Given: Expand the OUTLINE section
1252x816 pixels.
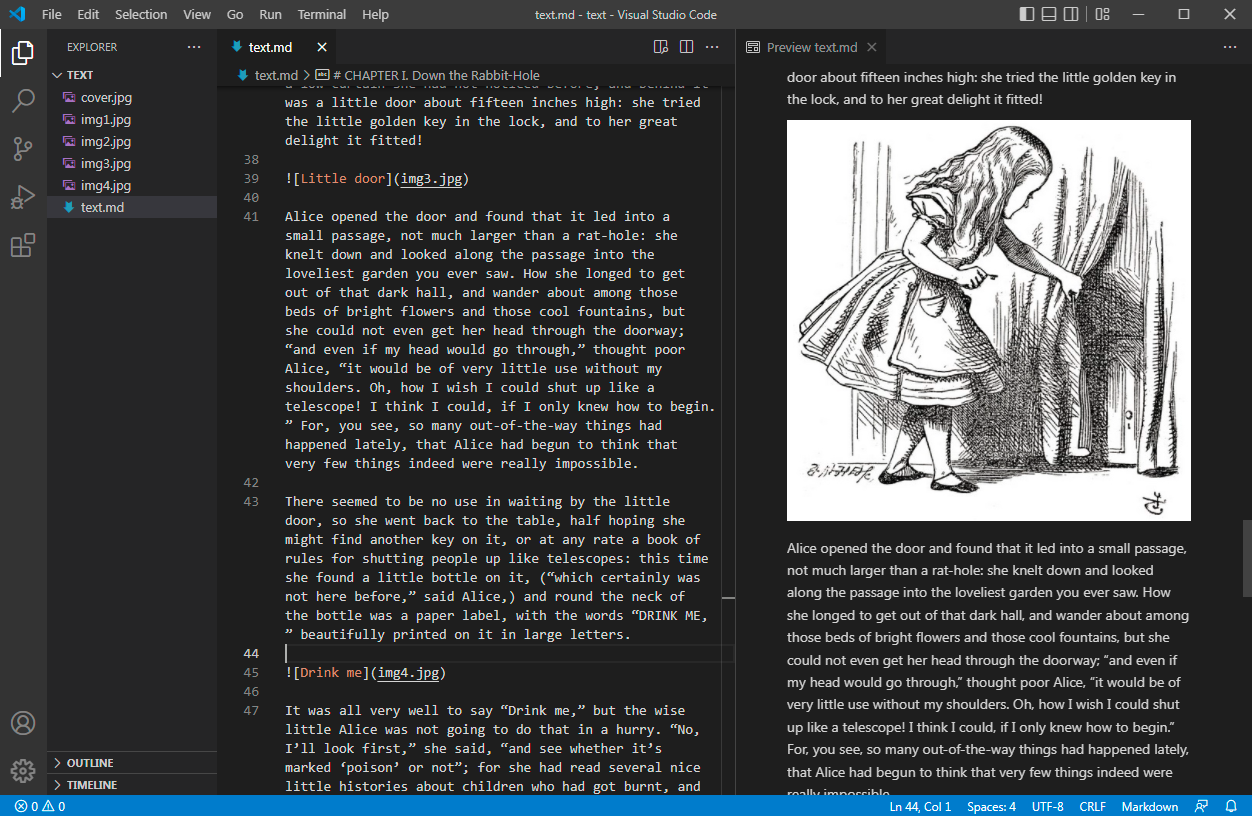Looking at the screenshot, I should pos(132,763).
